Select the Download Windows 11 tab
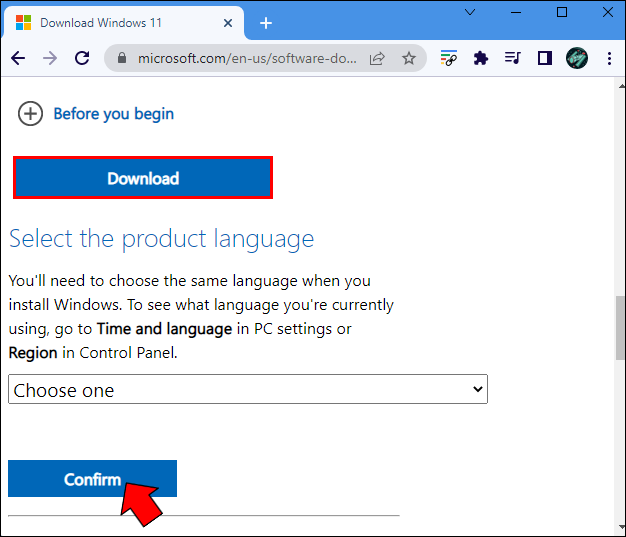Viewport: 626px width, 537px height. pyautogui.click(x=123, y=23)
